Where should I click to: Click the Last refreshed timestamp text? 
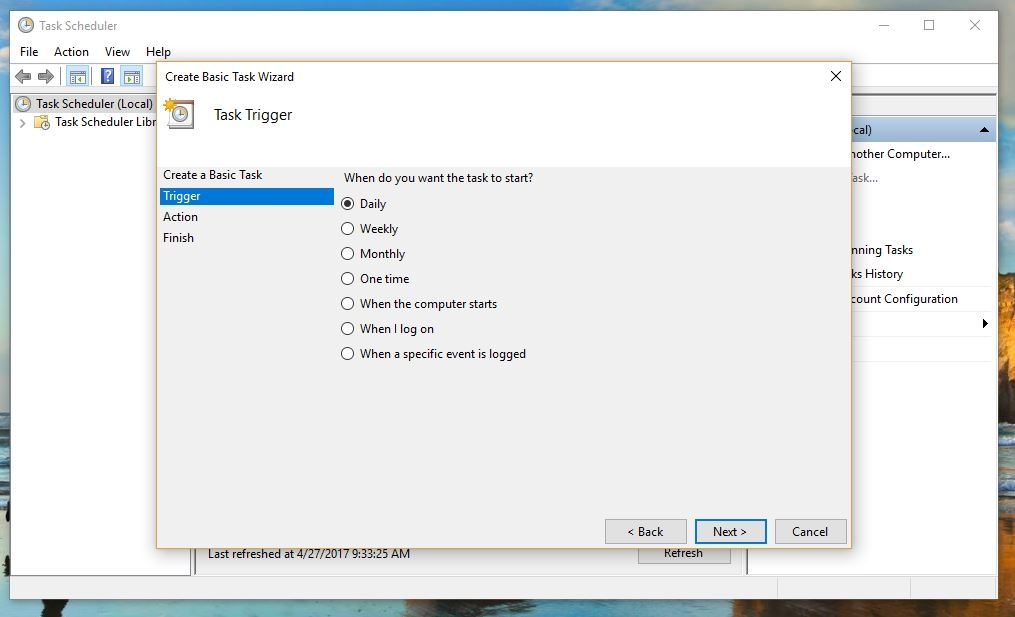[309, 554]
